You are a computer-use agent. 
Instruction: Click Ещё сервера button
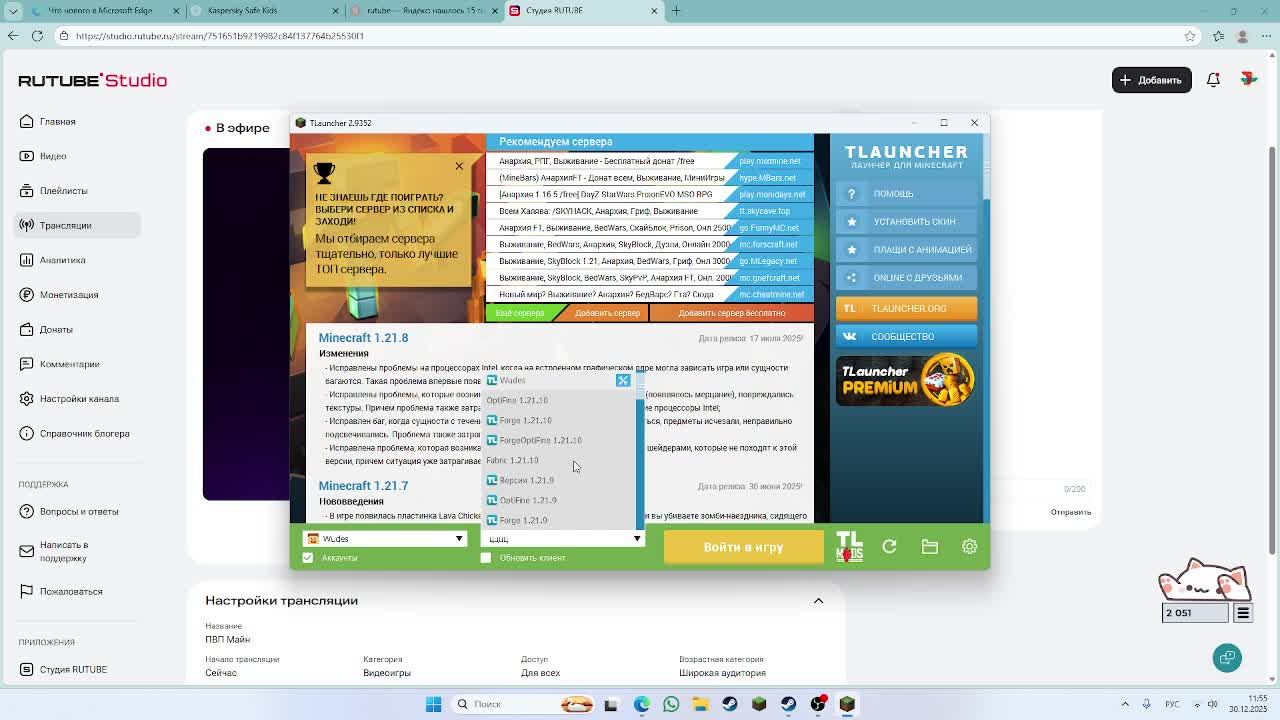(520, 313)
